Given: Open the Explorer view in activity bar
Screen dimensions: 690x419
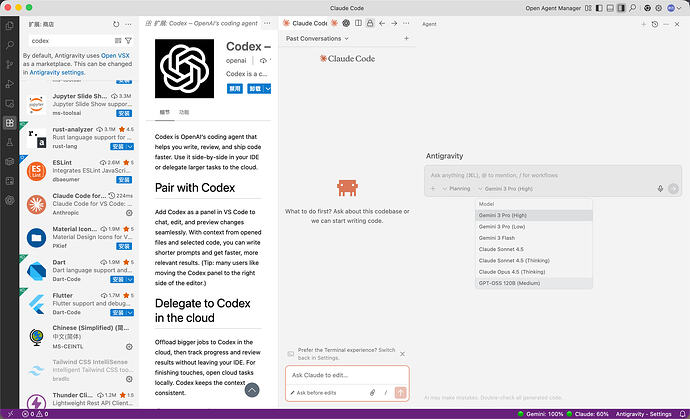Looking at the screenshot, I should click(x=10, y=26).
